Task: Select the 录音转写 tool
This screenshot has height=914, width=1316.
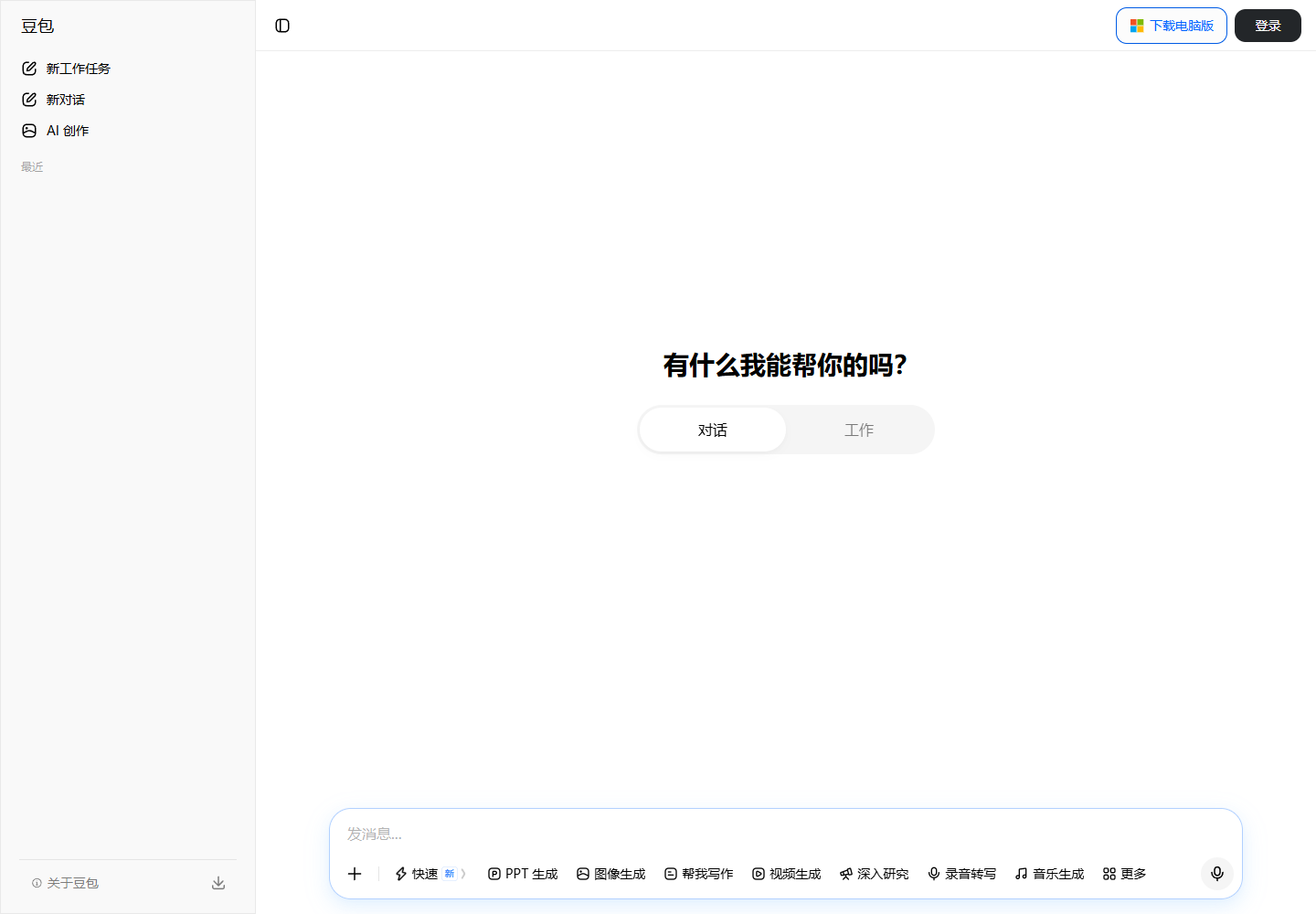Action: [961, 874]
